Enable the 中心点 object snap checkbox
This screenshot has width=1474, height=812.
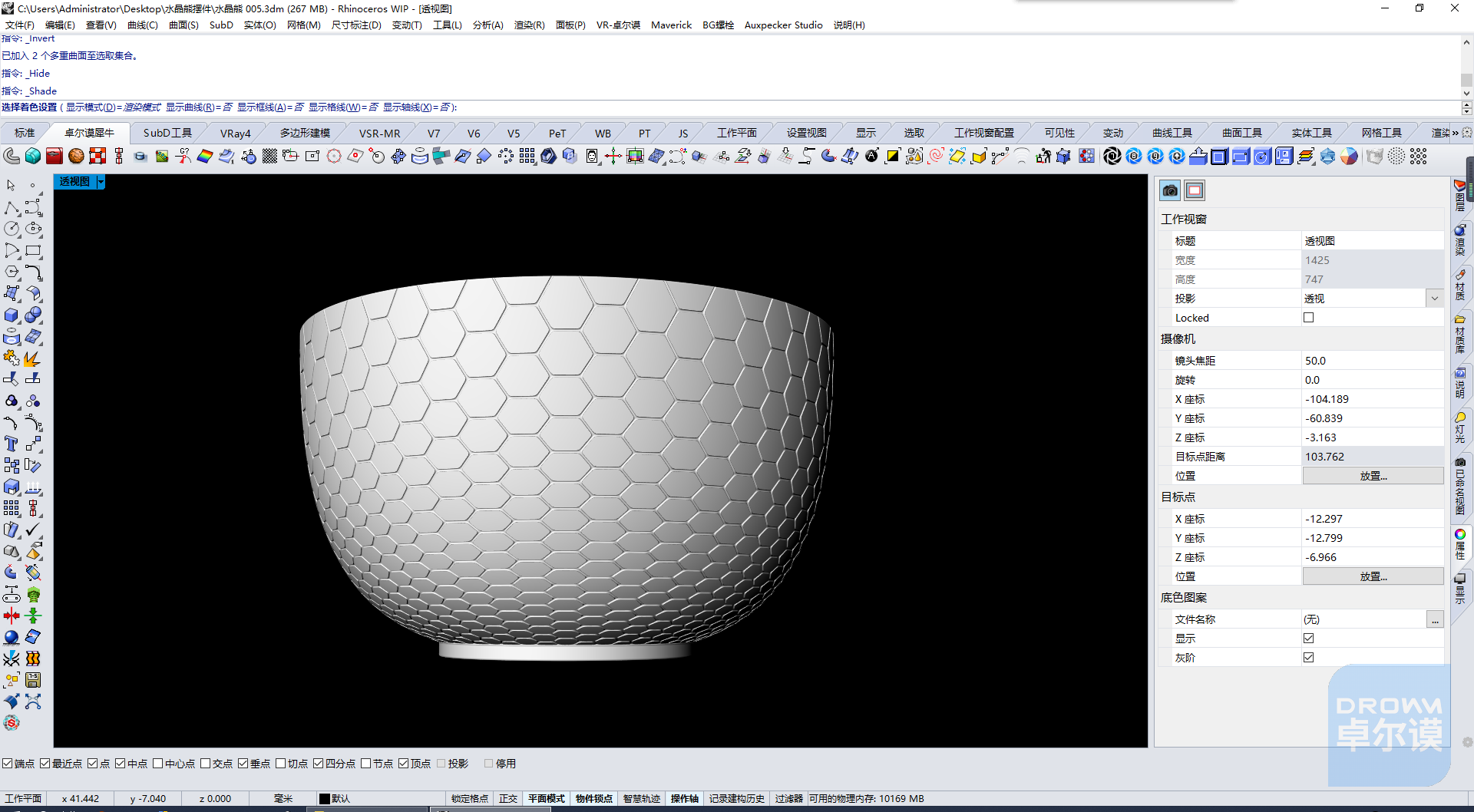158,764
